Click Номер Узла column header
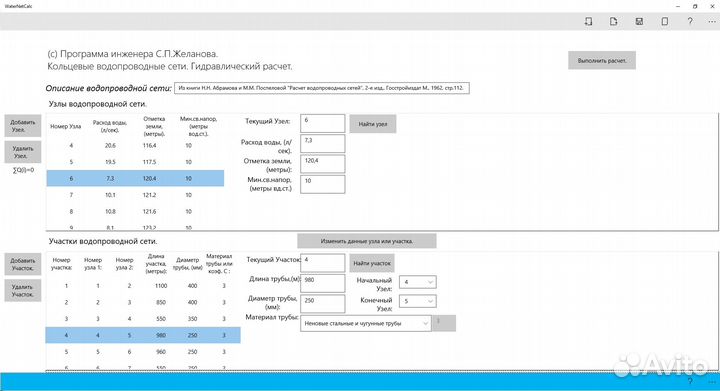720x391 pixels. pos(66,126)
